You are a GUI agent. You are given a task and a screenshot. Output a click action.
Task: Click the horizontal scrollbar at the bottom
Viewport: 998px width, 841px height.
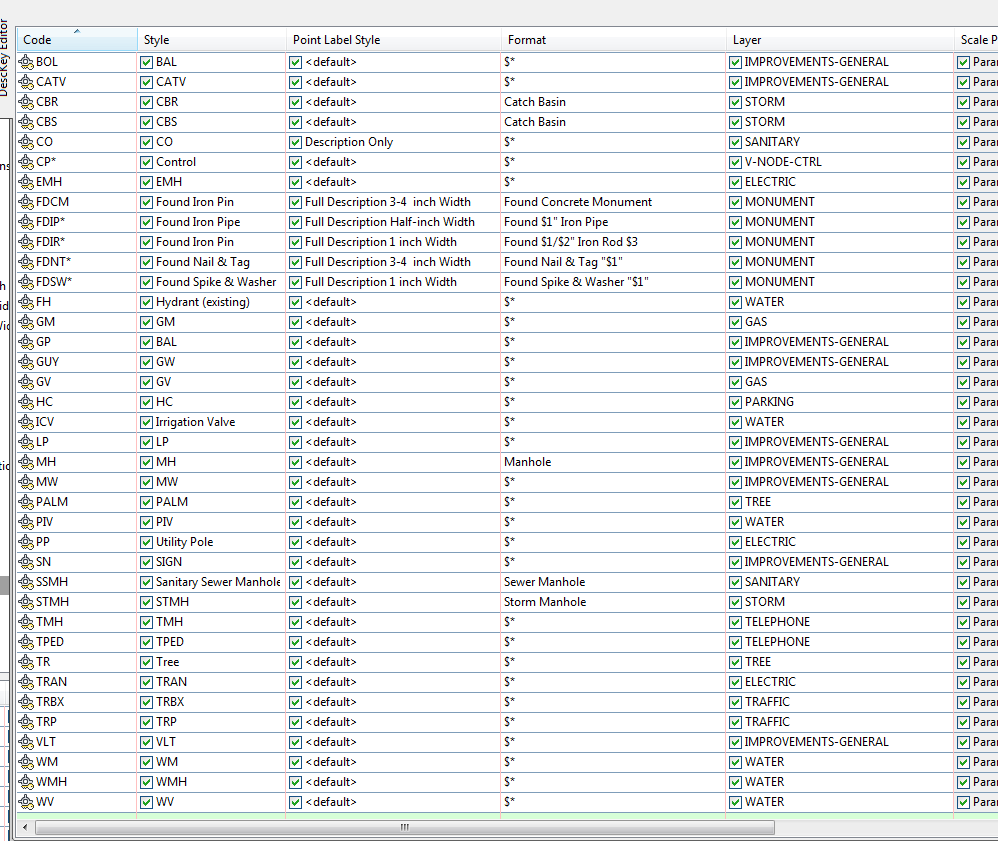pos(404,827)
